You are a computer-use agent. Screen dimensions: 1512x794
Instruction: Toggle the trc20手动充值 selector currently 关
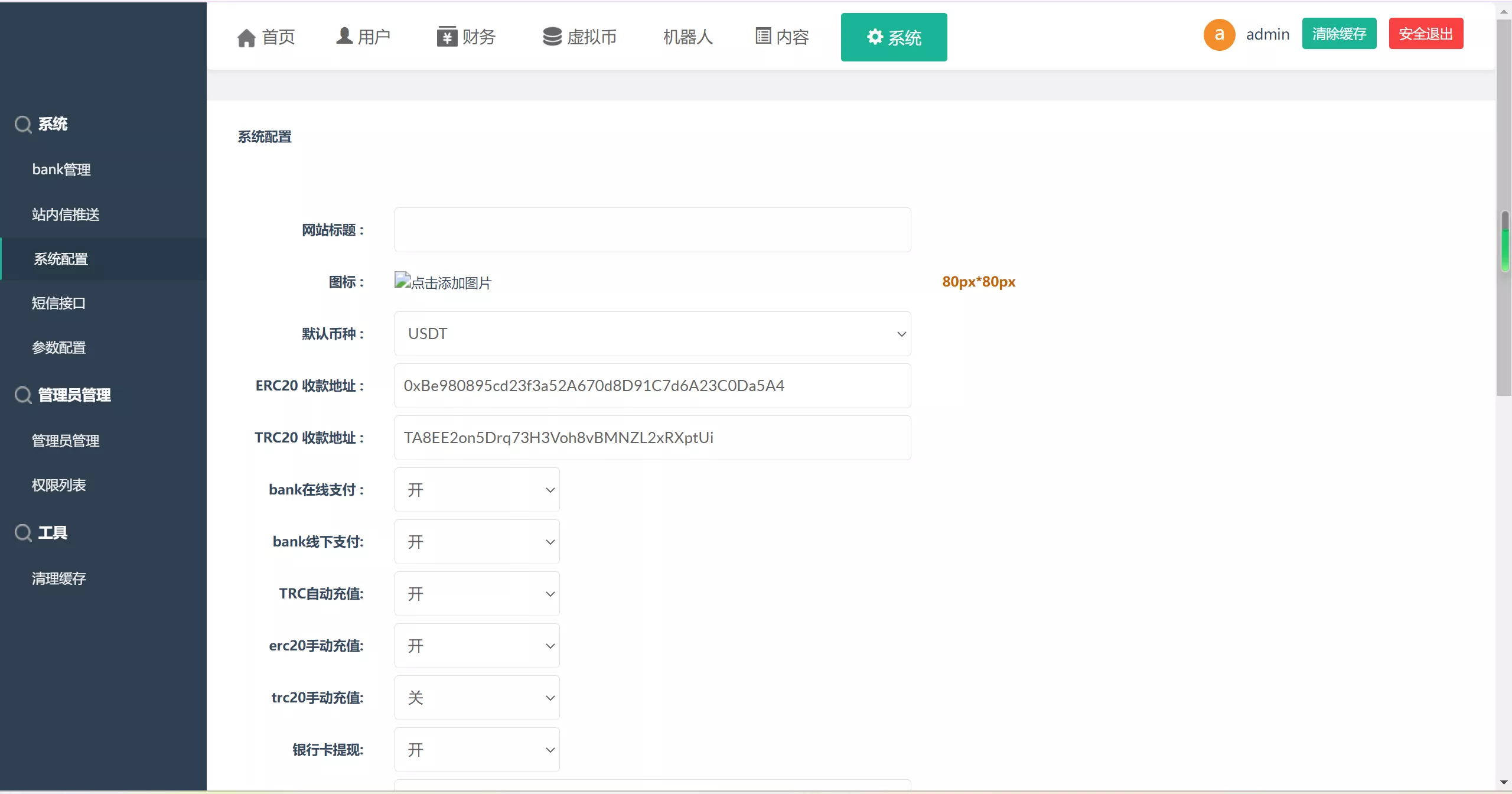[477, 698]
